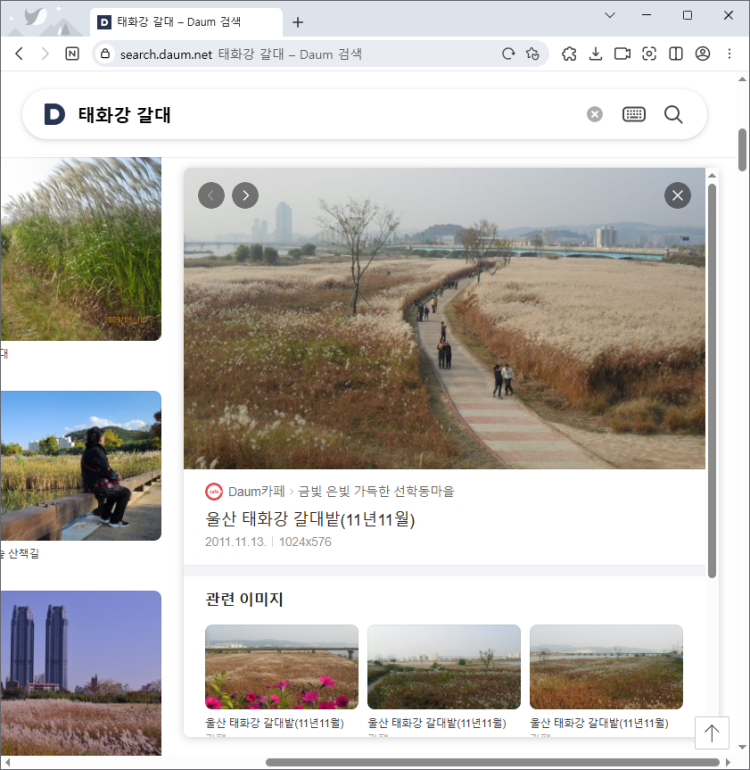Open the virtual keyboard input icon
This screenshot has width=750, height=770.
(634, 115)
